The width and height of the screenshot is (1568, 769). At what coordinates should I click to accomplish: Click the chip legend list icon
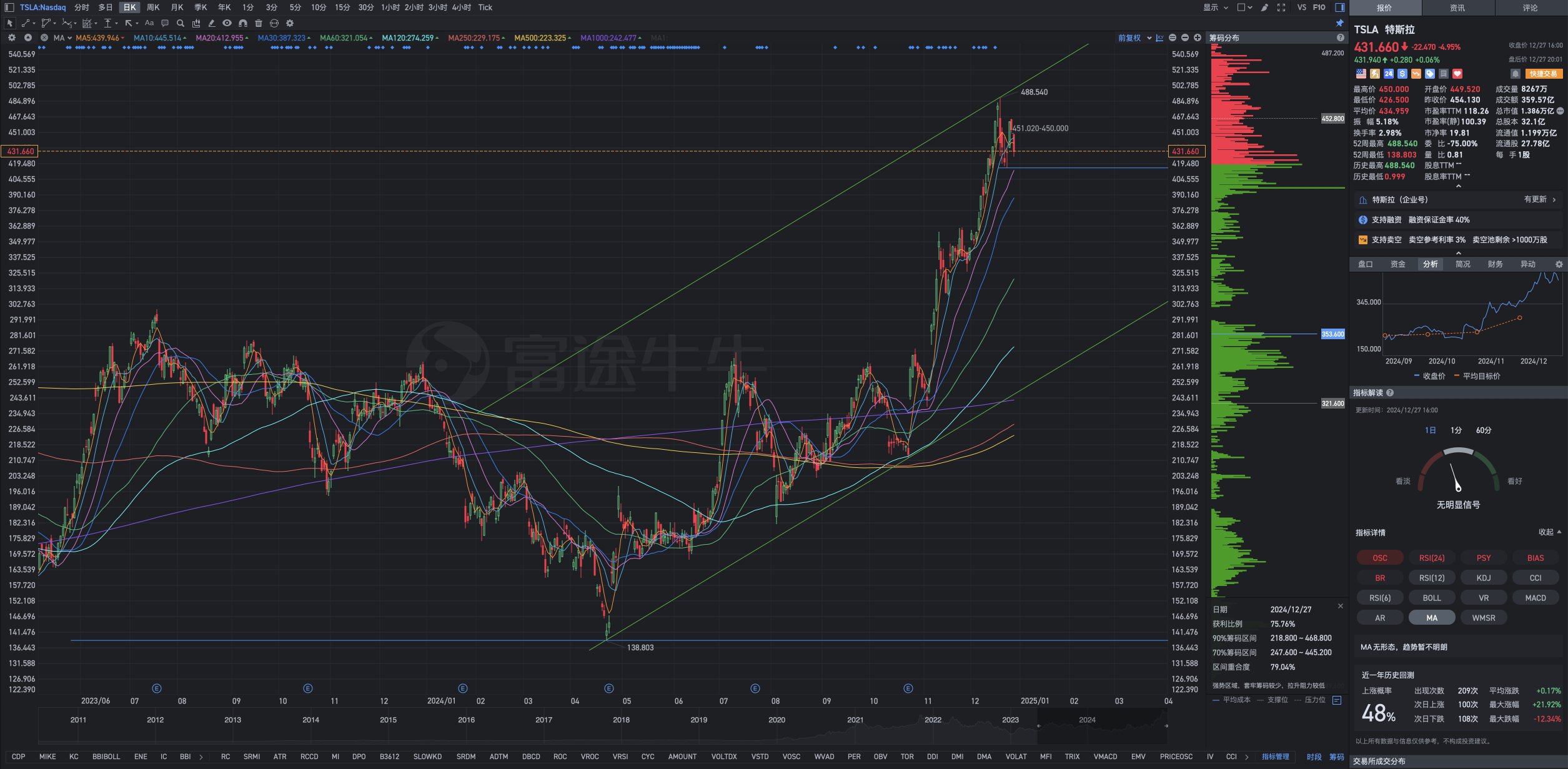coord(1337,700)
